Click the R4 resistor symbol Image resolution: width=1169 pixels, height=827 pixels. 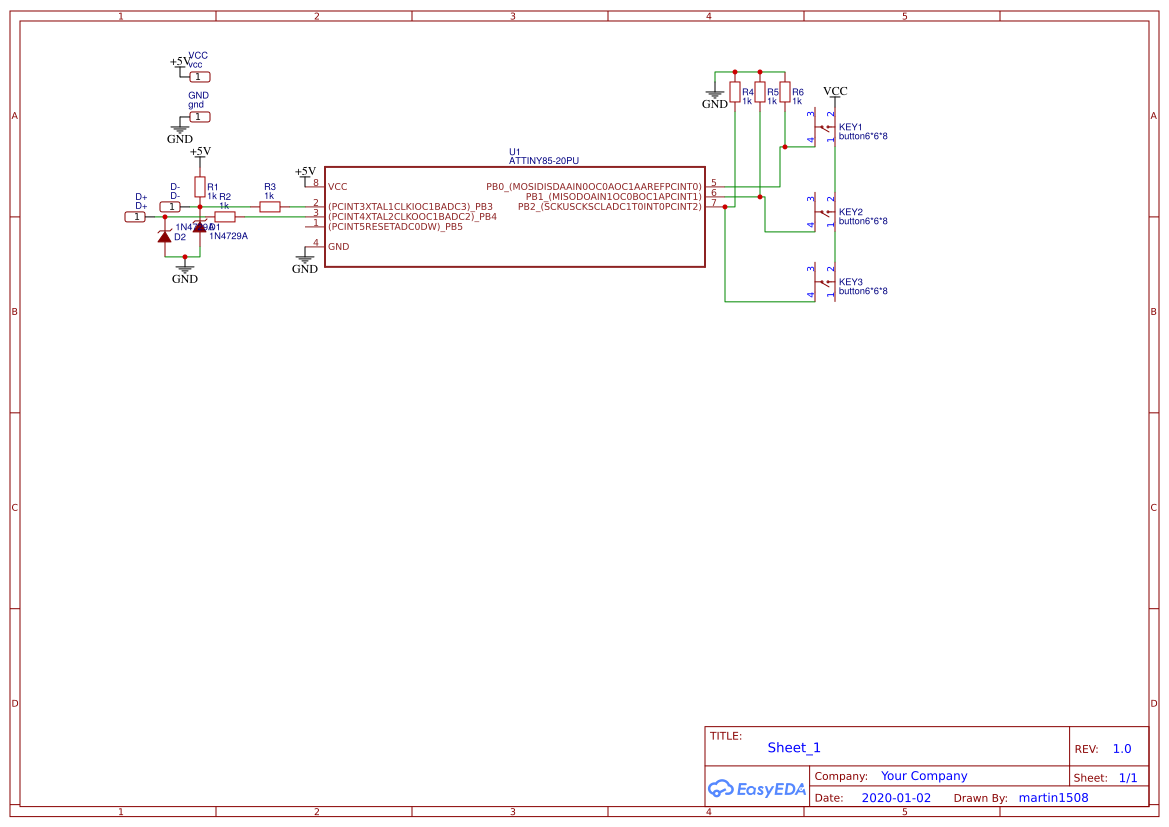click(x=735, y=93)
